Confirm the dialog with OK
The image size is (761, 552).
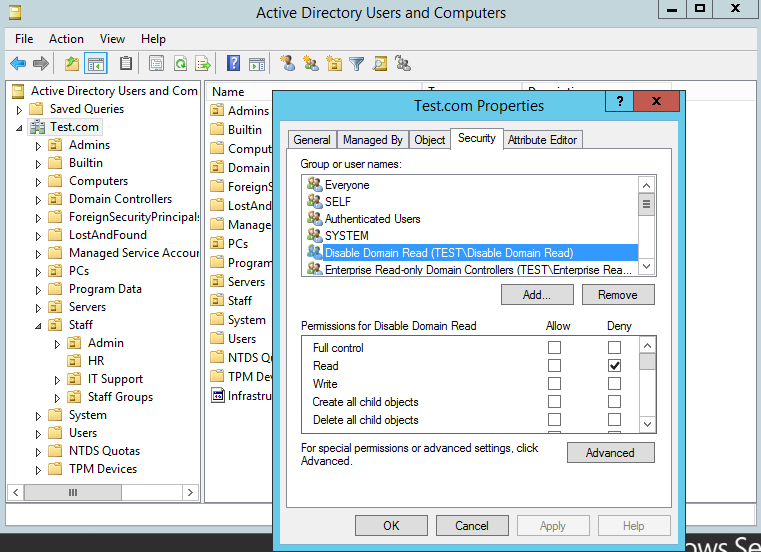tap(391, 525)
